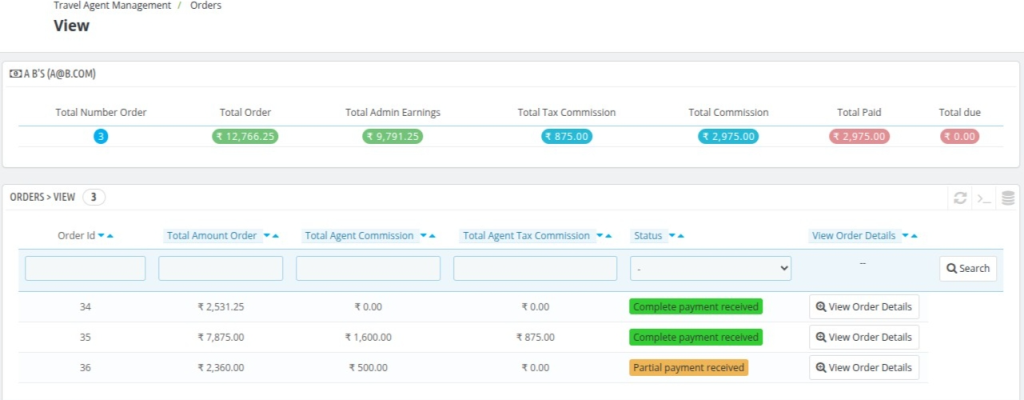Open Travel Agent Management breadcrumb
The width and height of the screenshot is (1024, 400).
(x=112, y=5)
